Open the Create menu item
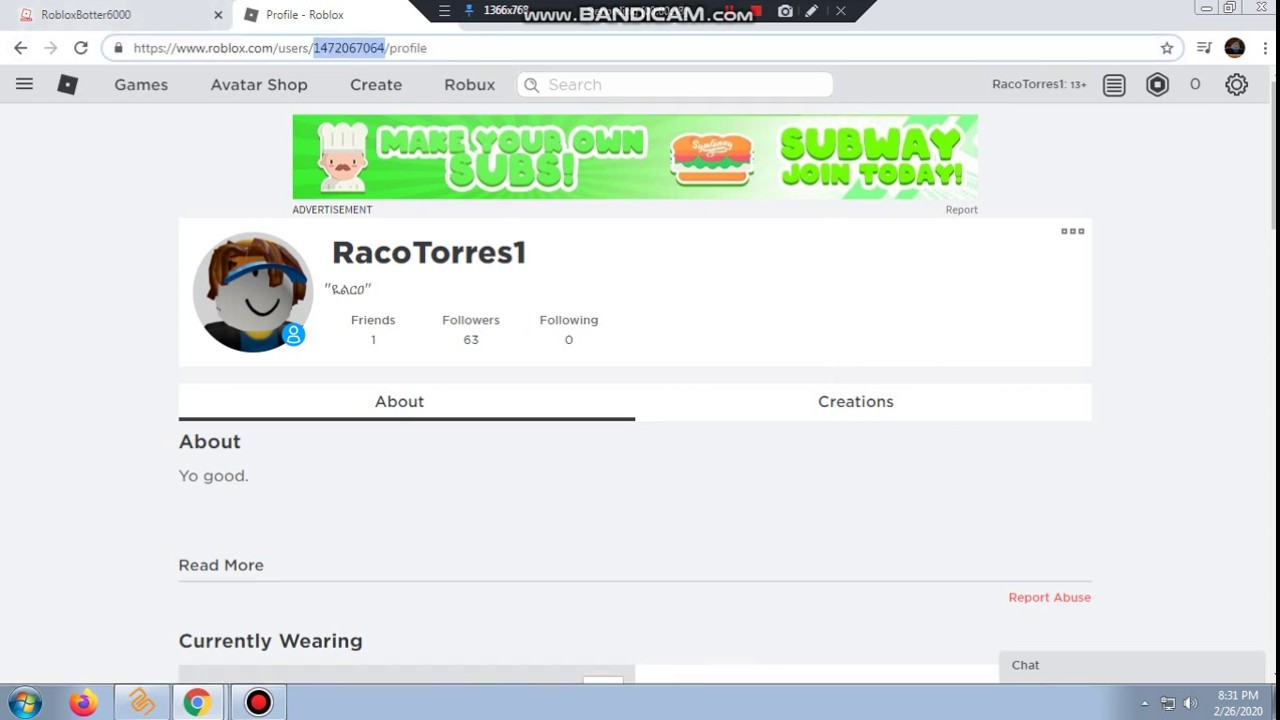This screenshot has height=720, width=1280. click(x=376, y=85)
